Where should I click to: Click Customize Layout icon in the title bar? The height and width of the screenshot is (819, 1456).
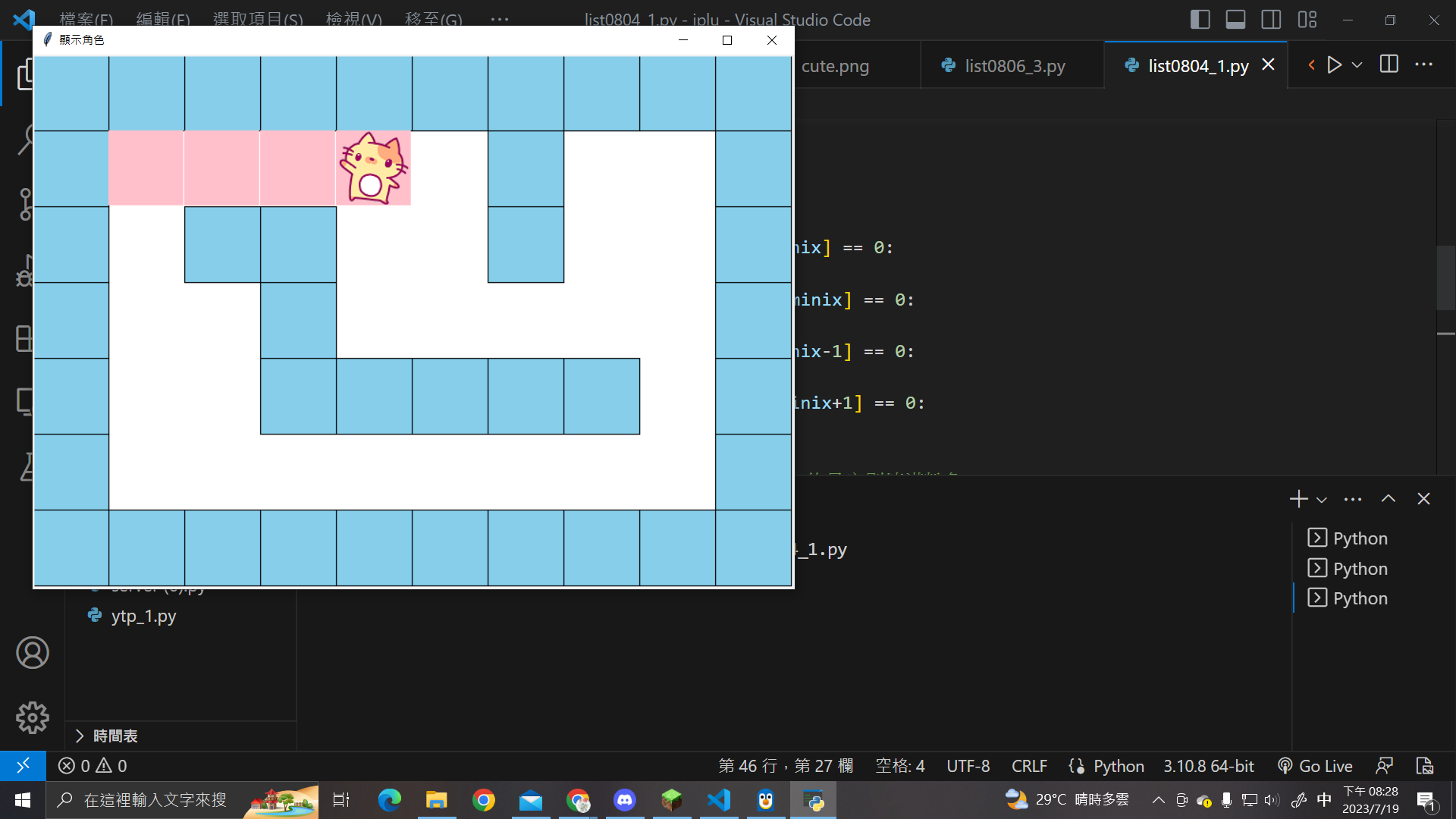tap(1307, 20)
